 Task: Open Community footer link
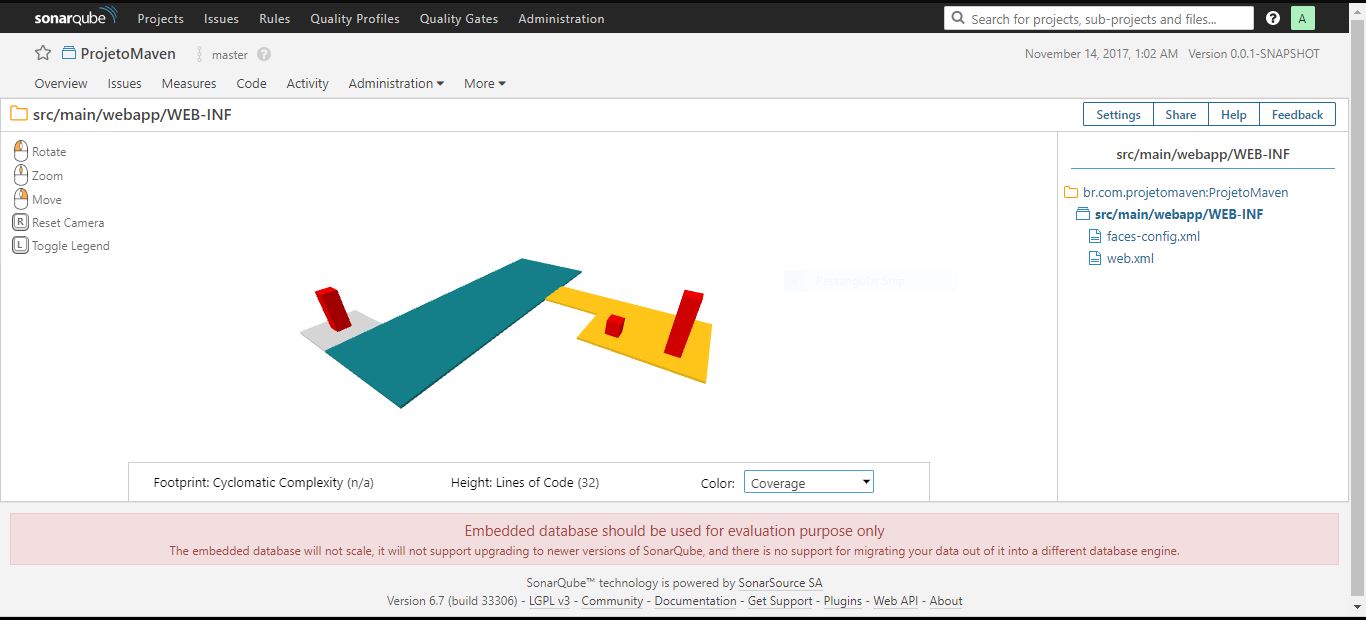point(612,601)
